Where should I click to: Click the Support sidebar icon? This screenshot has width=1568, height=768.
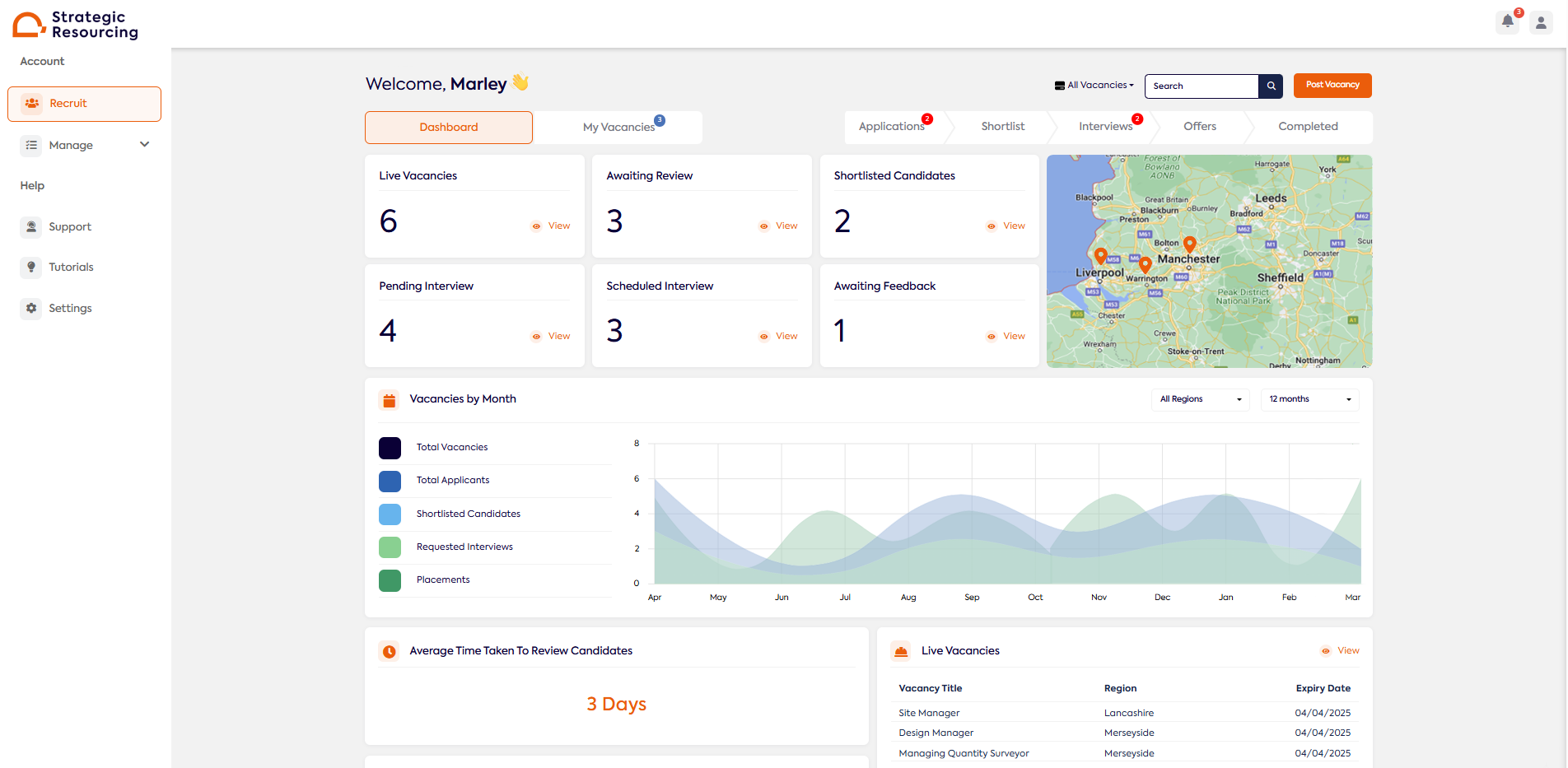click(x=31, y=226)
